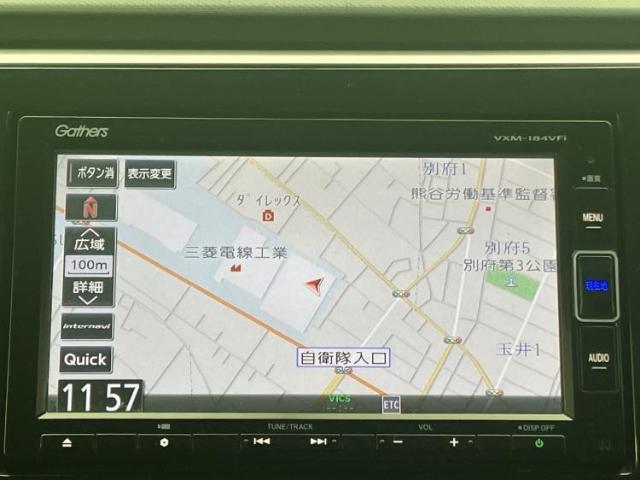
Task: Open the internavi service button
Action: pos(87,327)
